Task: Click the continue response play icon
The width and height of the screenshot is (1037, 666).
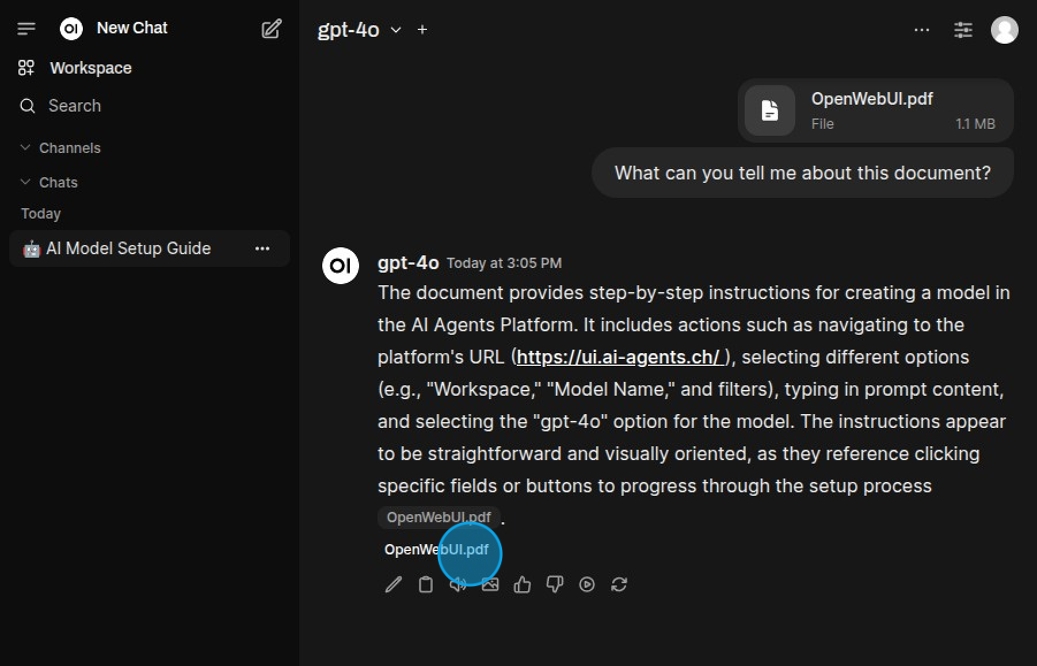Action: tap(587, 585)
